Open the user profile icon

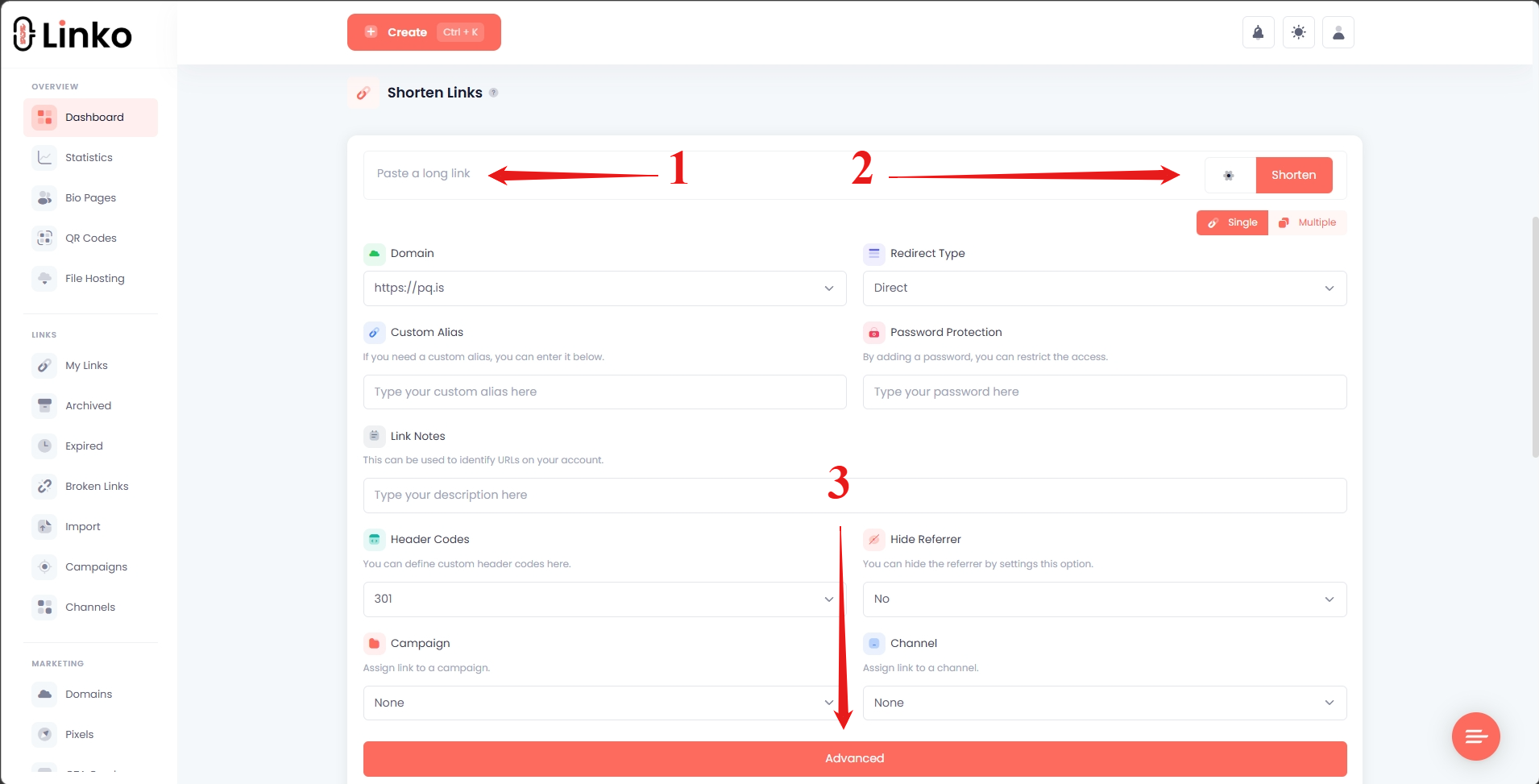point(1338,32)
